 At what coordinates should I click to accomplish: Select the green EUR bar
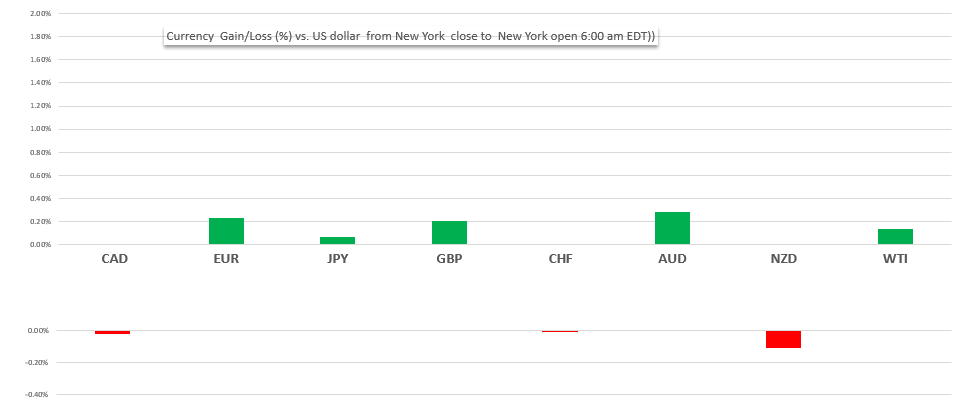226,231
